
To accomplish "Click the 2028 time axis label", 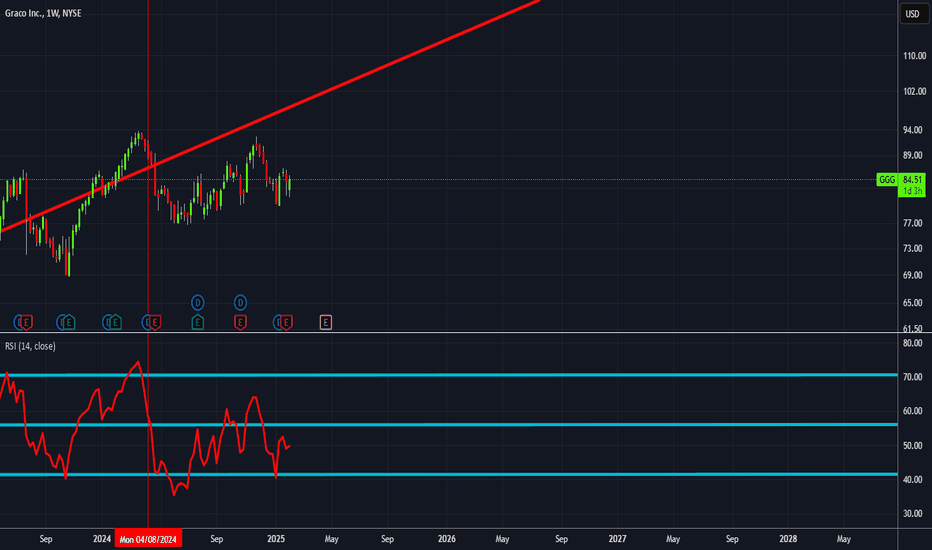I will [x=788, y=539].
